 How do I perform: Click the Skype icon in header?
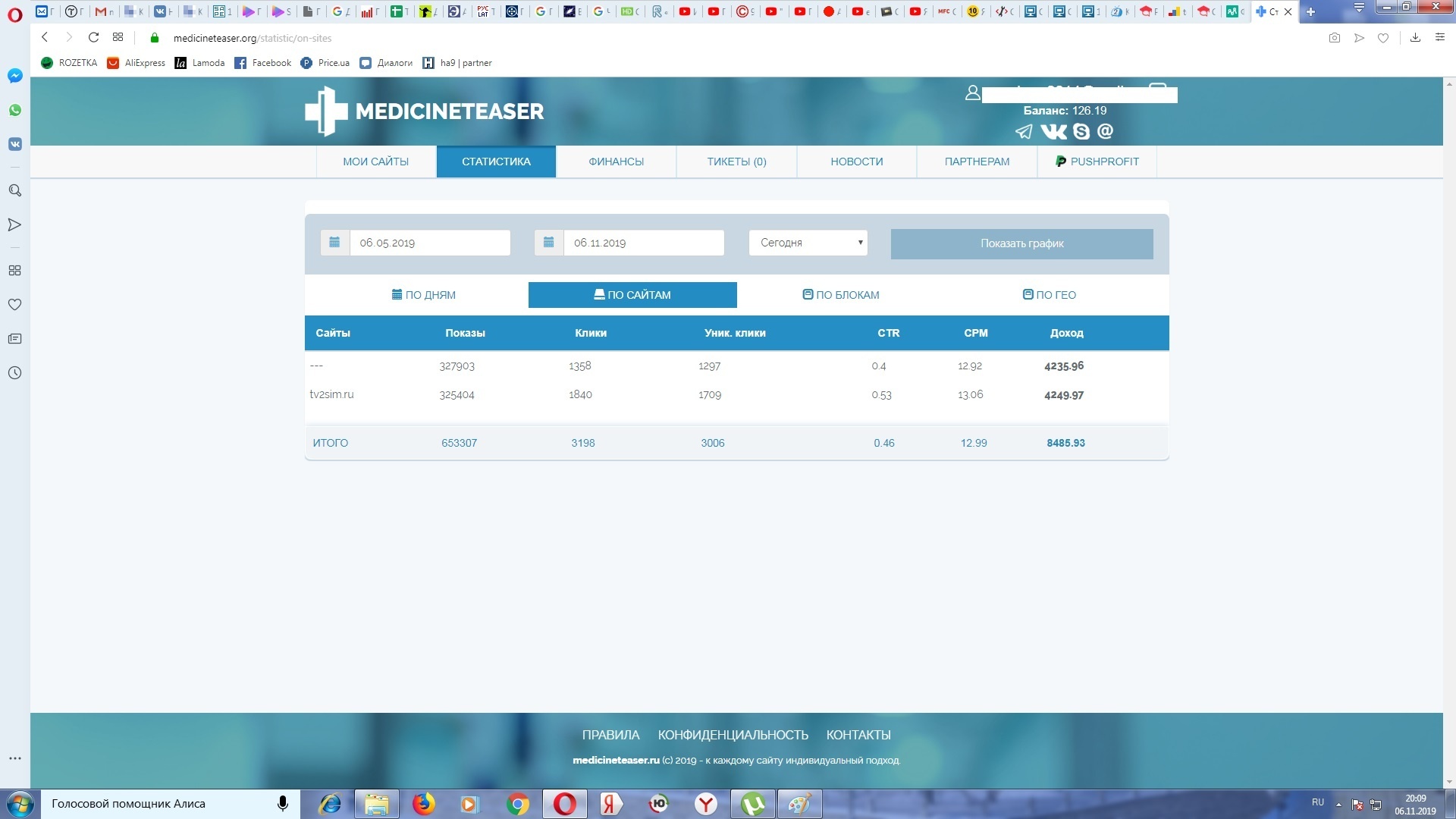click(x=1081, y=132)
